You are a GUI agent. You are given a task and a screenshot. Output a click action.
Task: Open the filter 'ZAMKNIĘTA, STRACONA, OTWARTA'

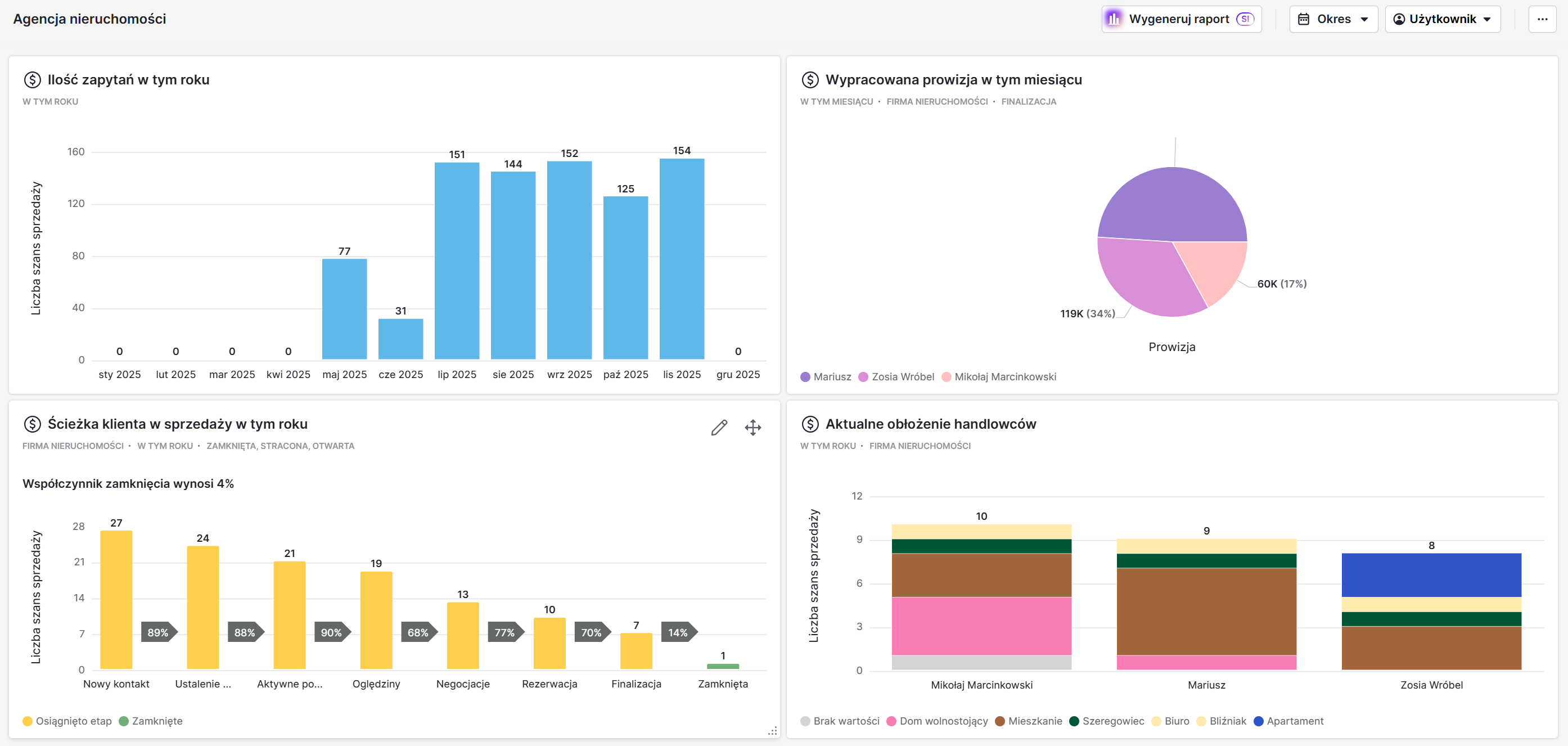280,446
